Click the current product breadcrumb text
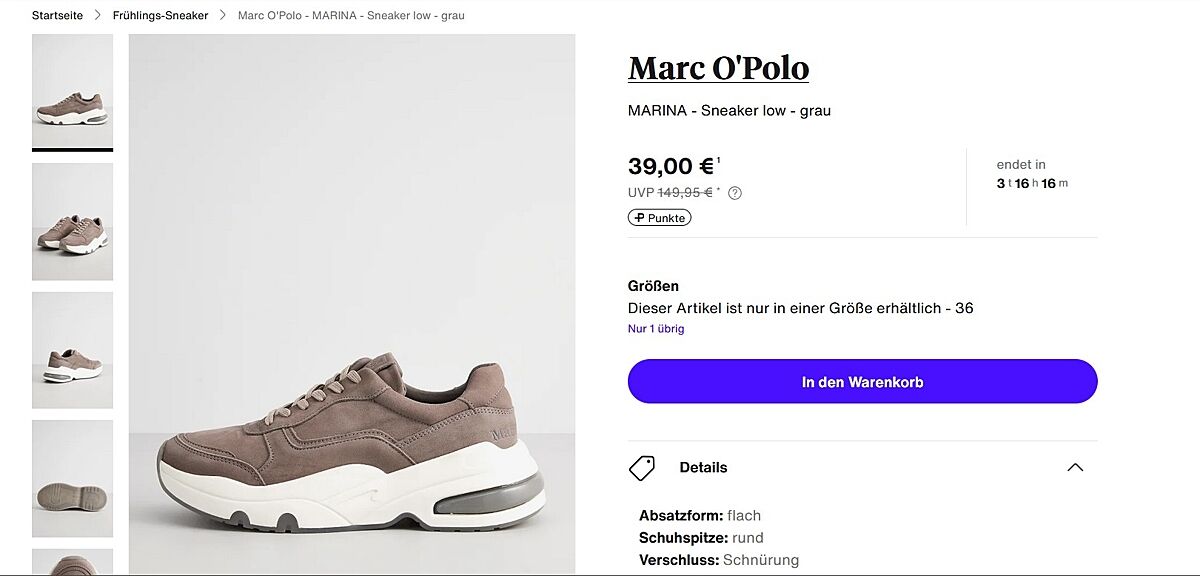 coord(351,16)
